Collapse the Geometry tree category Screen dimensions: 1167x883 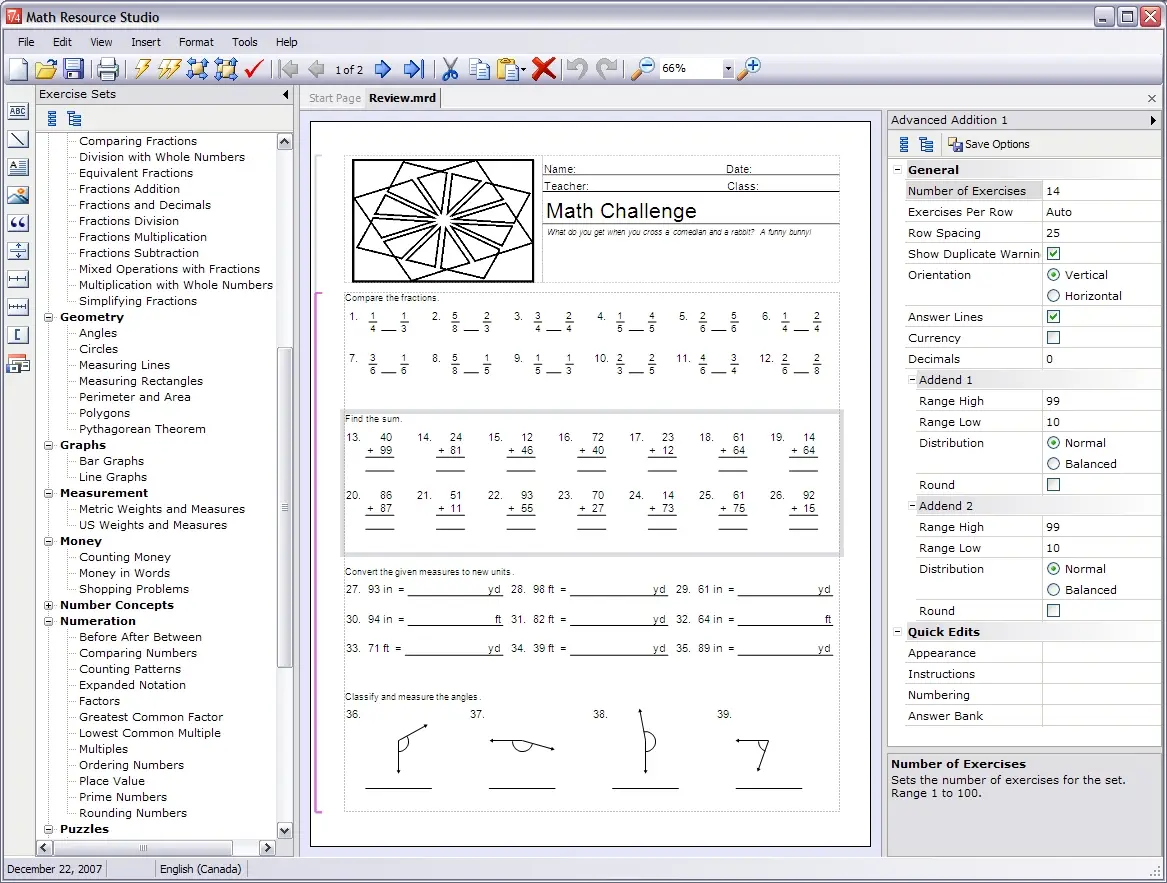click(48, 317)
